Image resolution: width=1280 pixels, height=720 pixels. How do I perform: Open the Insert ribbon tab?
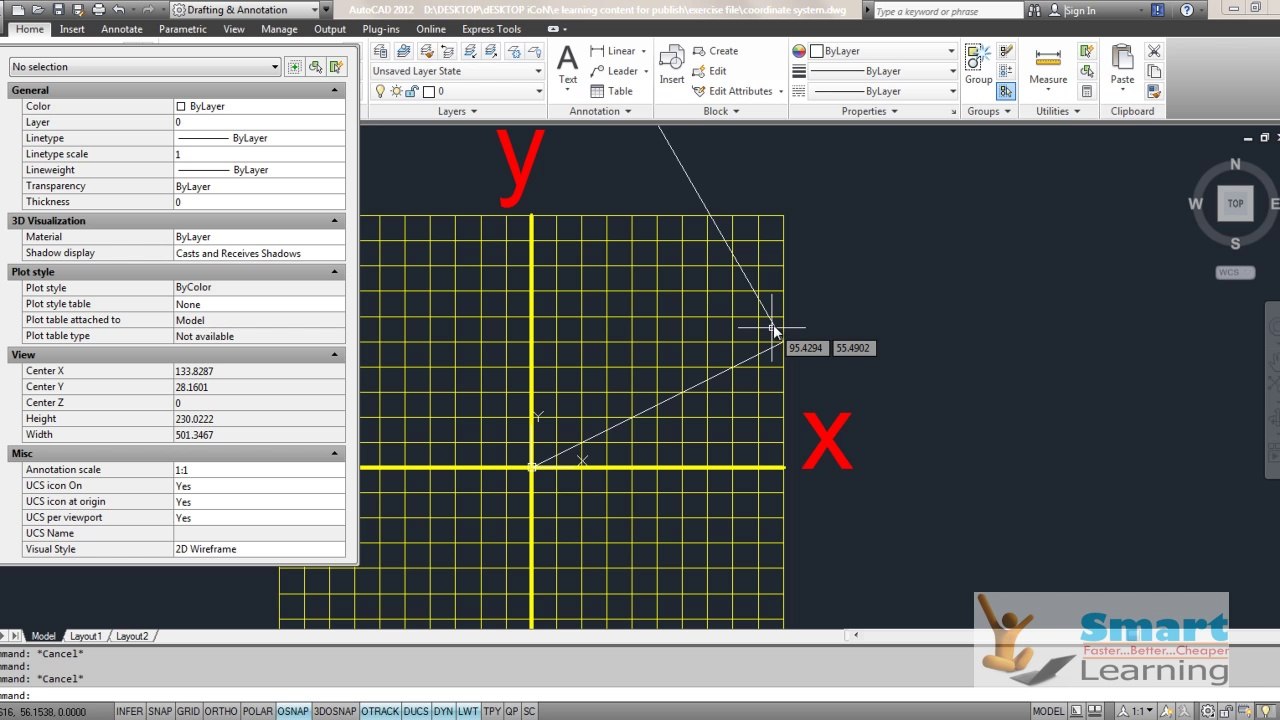pos(72,29)
